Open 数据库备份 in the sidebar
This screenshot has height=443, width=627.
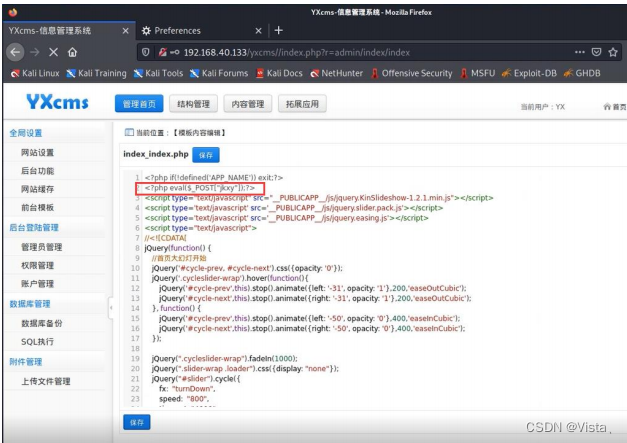[x=42, y=323]
